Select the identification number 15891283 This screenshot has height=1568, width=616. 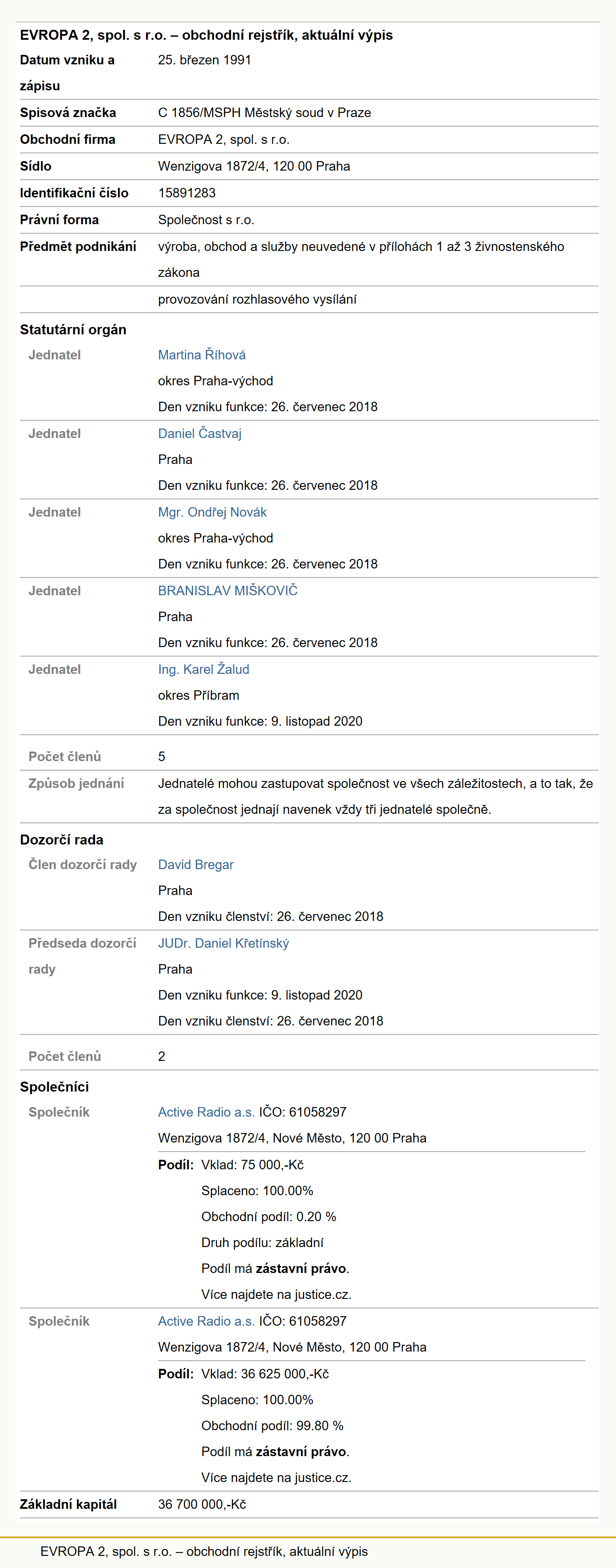(187, 193)
